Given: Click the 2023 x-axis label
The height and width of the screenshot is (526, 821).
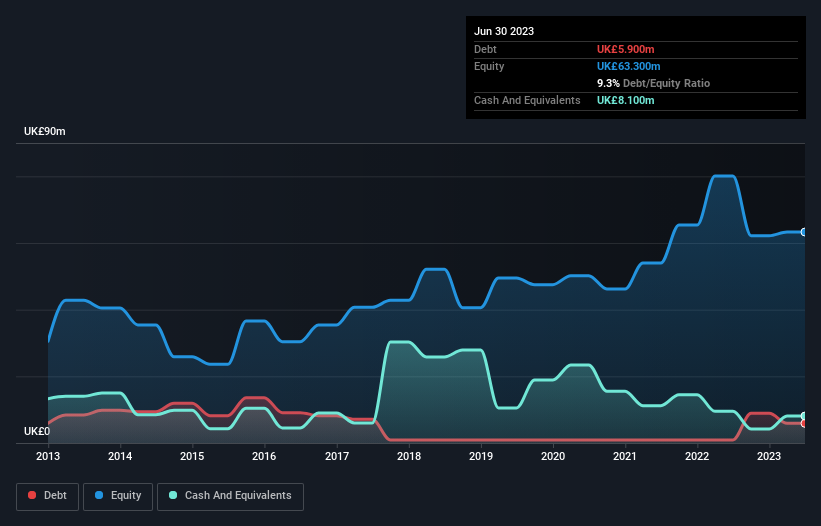Looking at the screenshot, I should click(x=769, y=456).
